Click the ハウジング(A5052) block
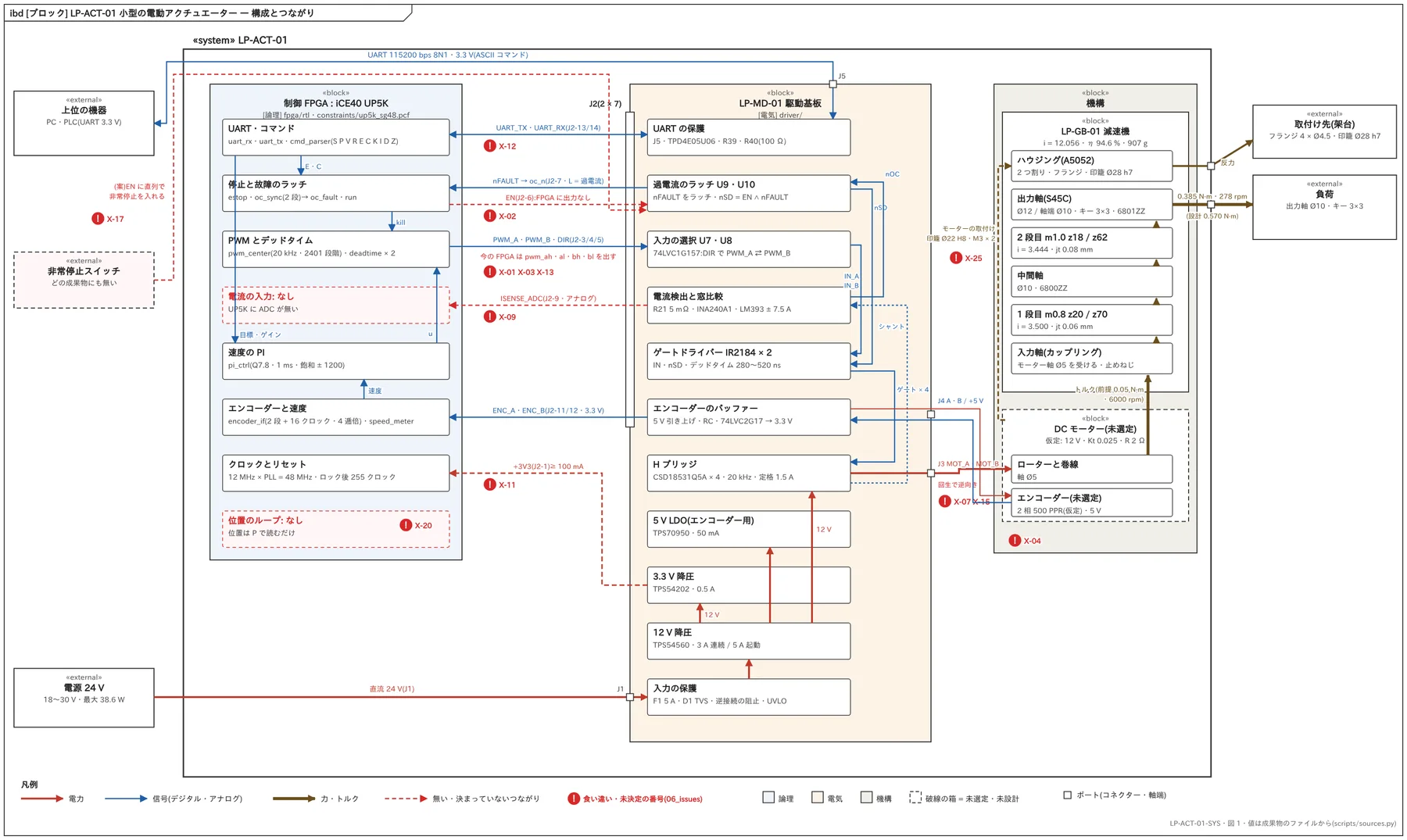Viewport: 1407px width, 840px height. [1092, 166]
